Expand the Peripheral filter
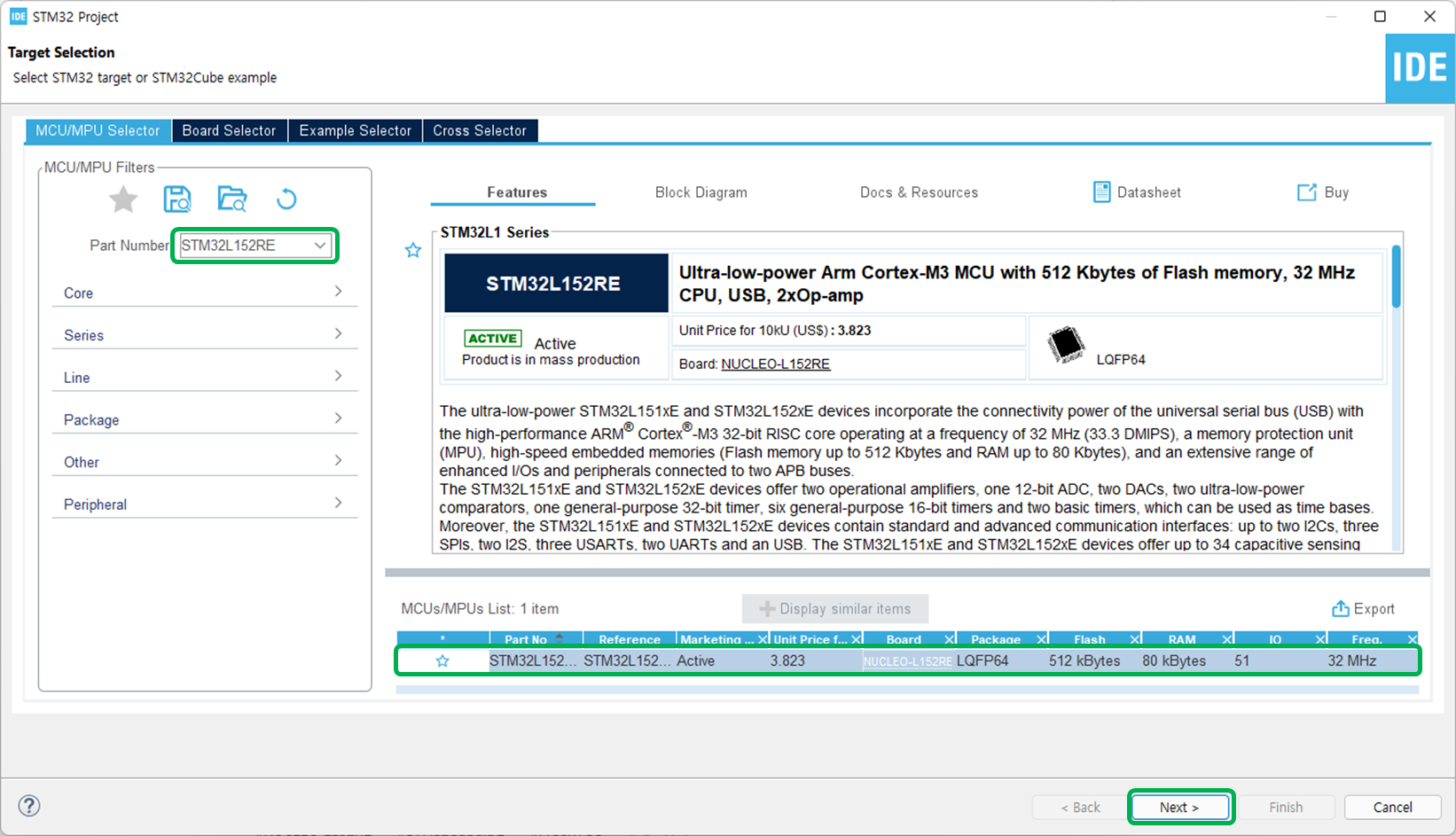 pyautogui.click(x=205, y=504)
